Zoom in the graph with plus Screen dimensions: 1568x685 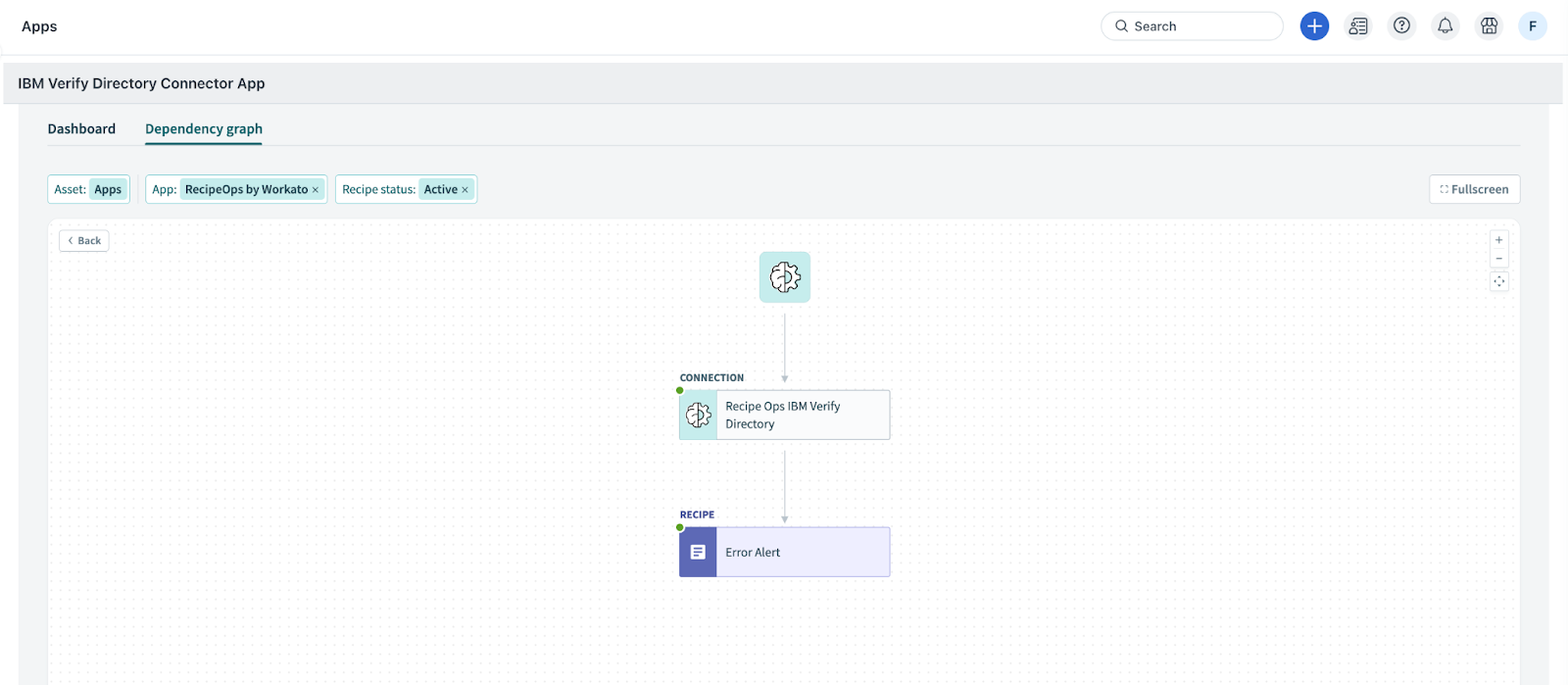1499,240
